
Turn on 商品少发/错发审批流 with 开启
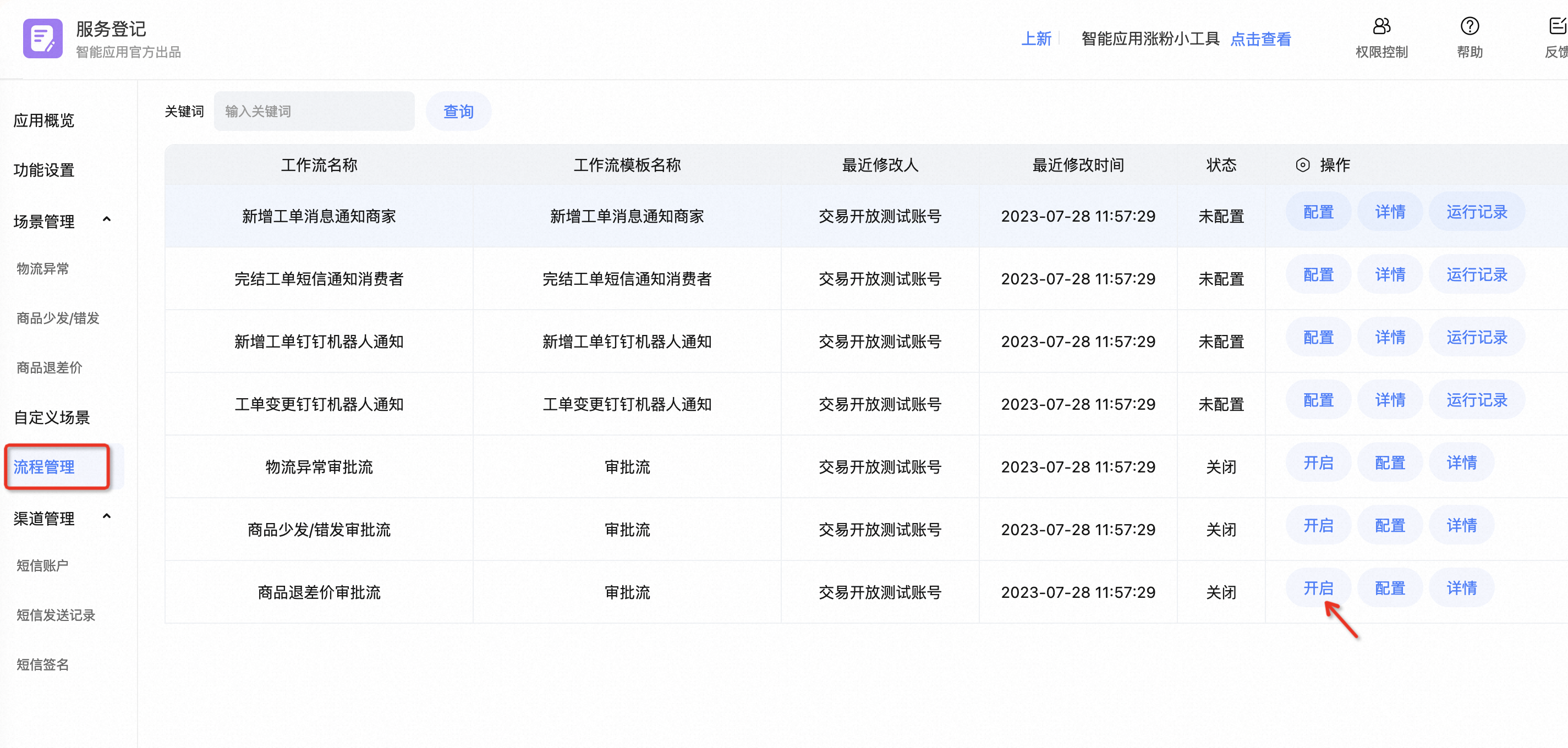[x=1318, y=526]
